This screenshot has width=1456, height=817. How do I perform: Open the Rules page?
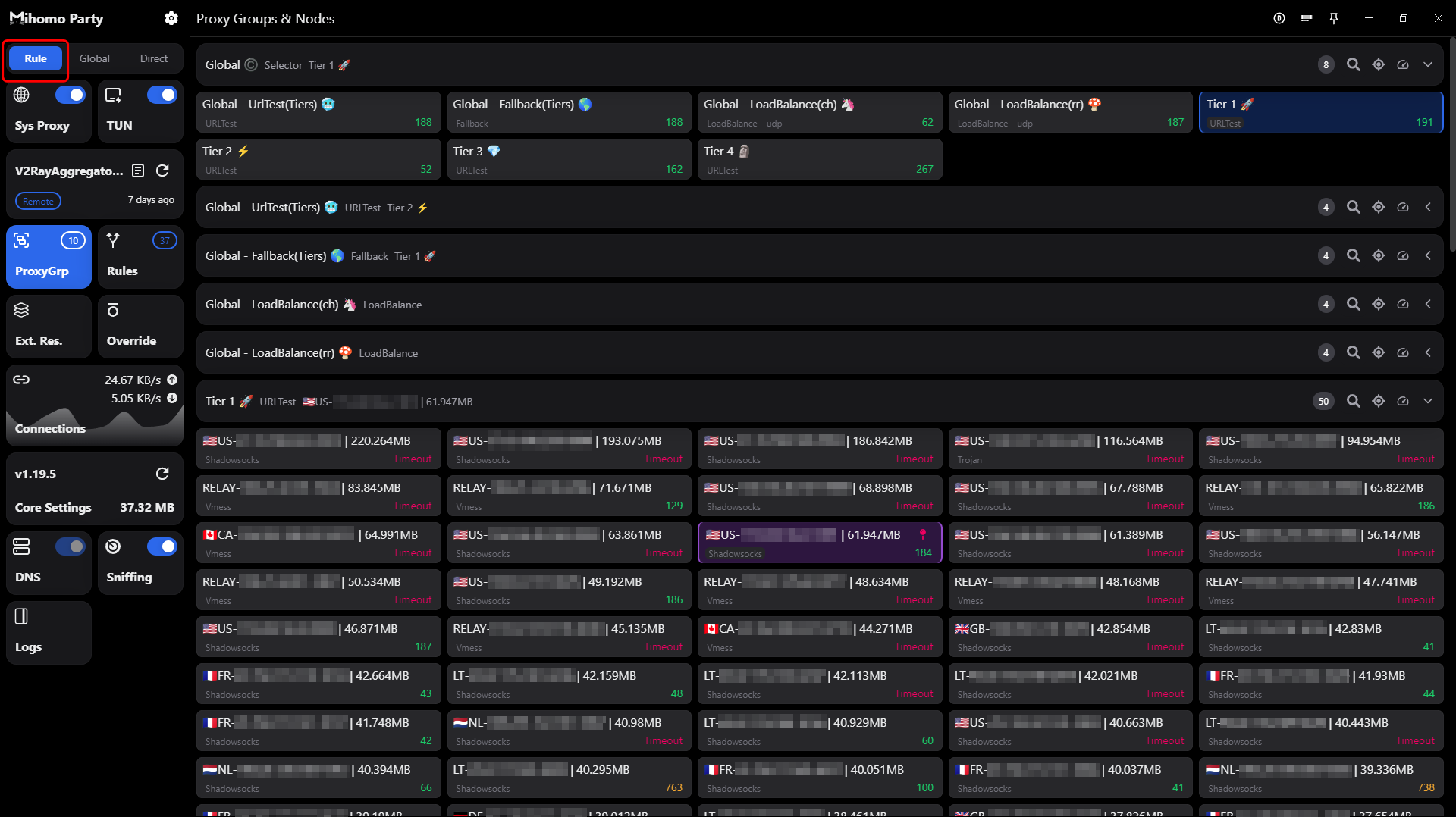coord(140,256)
